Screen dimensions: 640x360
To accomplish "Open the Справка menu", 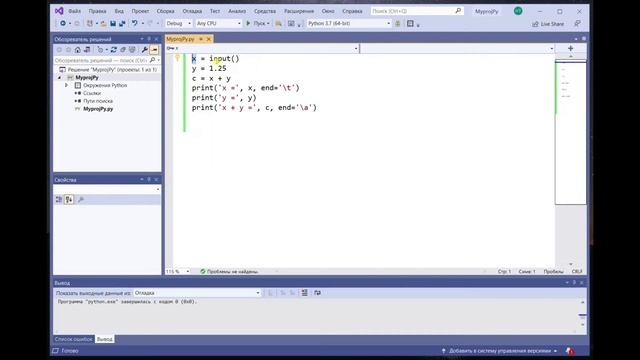I will [352, 11].
